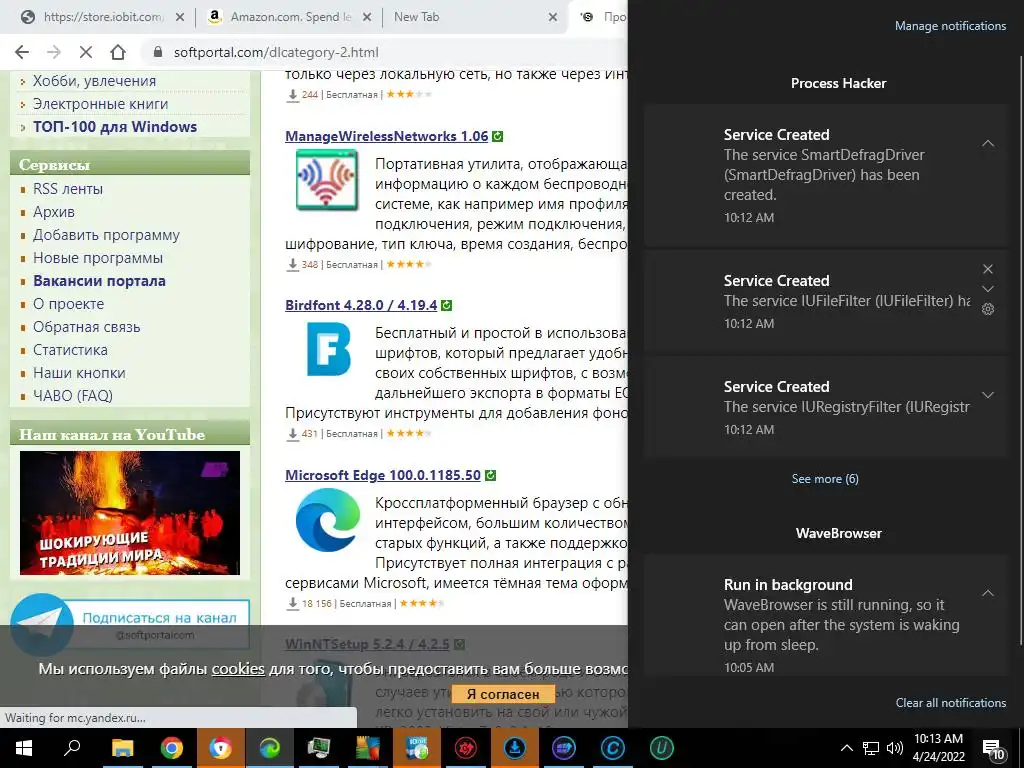The image size is (1024, 768).
Task: Switch to the Amazon.com tab
Action: (290, 18)
